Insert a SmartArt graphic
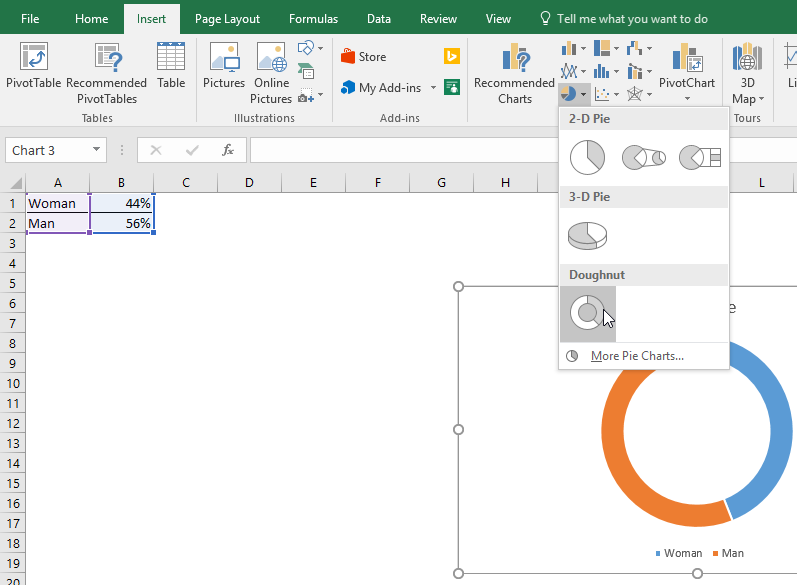This screenshot has height=585, width=797. tap(305, 71)
